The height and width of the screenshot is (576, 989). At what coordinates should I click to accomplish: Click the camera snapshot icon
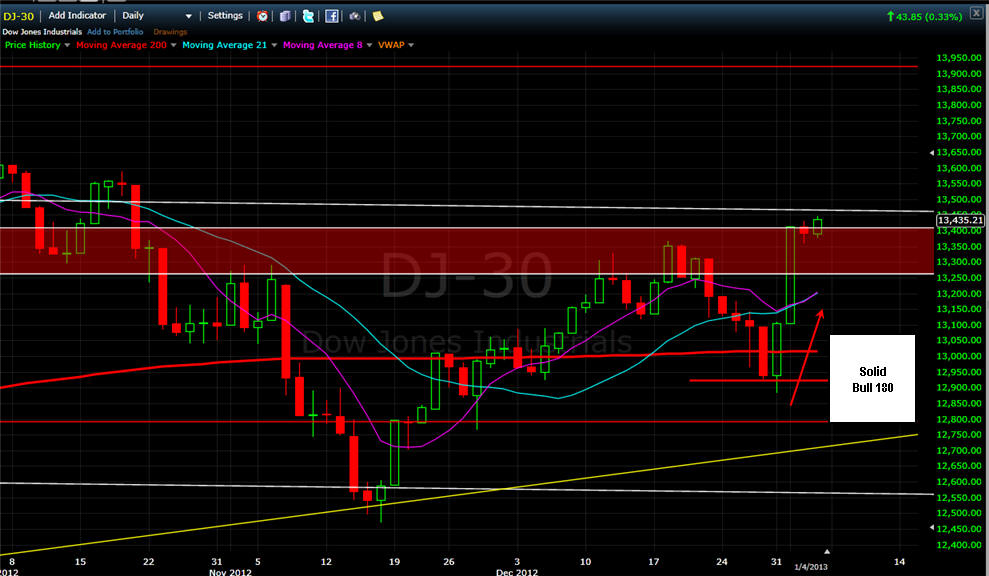354,16
